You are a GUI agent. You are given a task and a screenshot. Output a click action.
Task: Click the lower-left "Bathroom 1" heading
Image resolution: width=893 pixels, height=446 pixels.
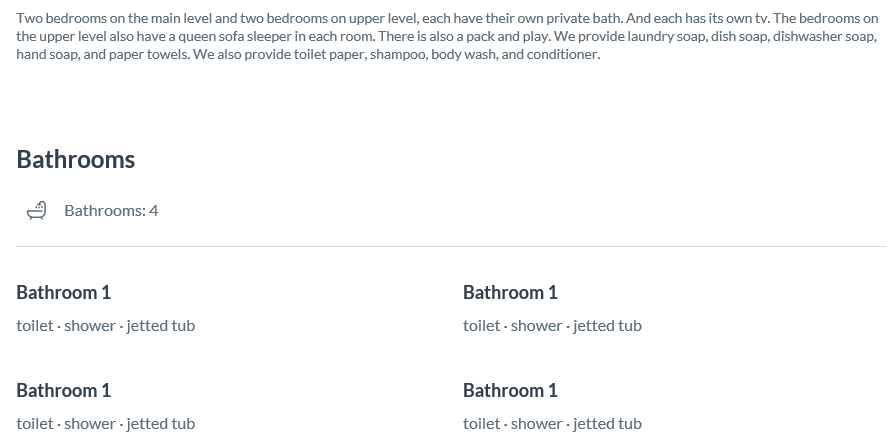click(63, 391)
